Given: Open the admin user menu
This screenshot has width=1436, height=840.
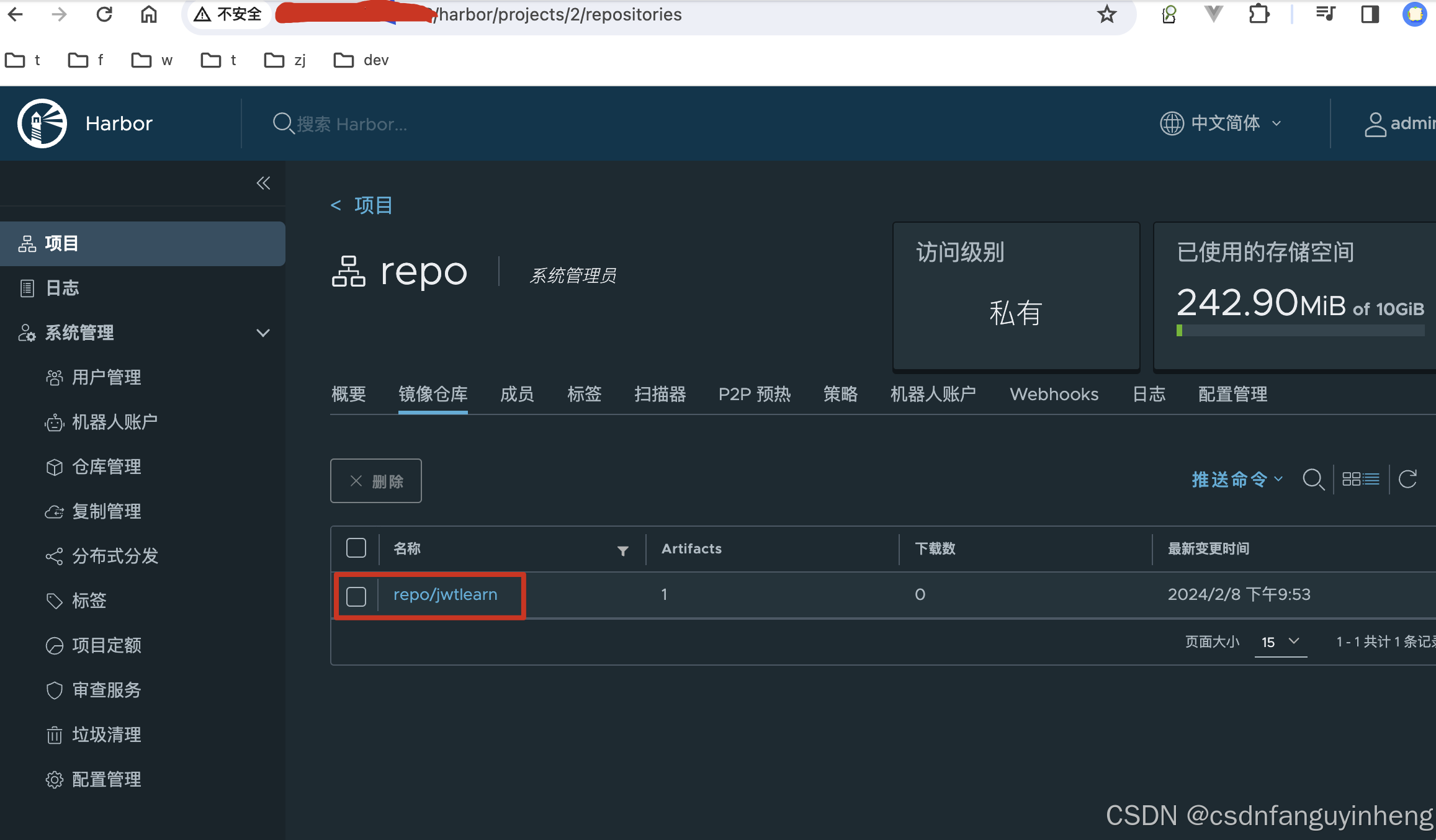Looking at the screenshot, I should pyautogui.click(x=1400, y=123).
